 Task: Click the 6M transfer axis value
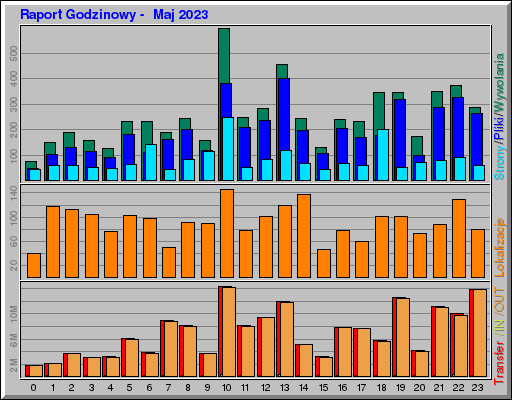[14, 340]
